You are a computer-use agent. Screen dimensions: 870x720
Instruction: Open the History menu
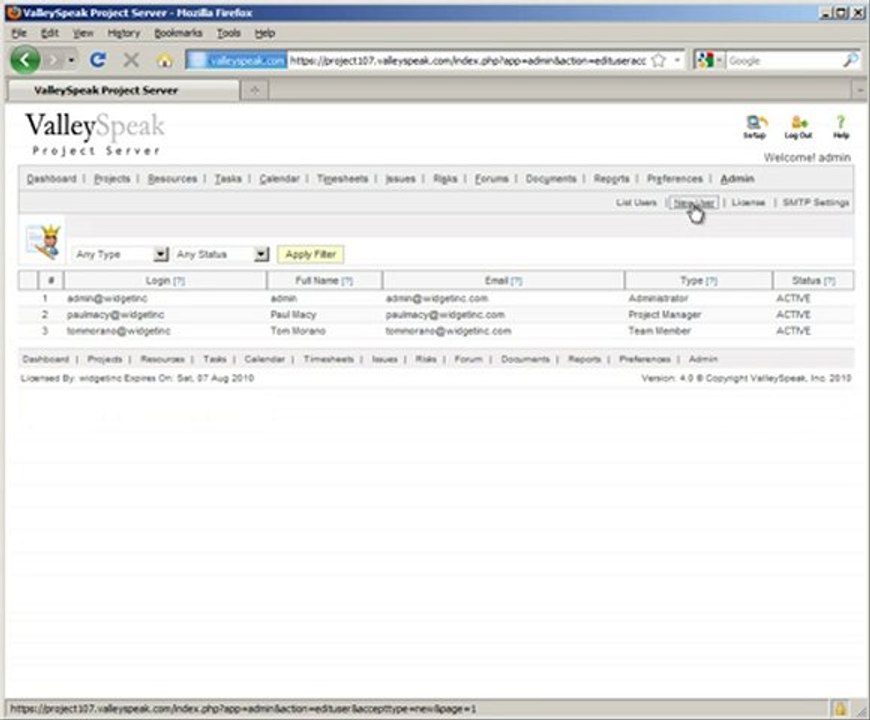[124, 33]
